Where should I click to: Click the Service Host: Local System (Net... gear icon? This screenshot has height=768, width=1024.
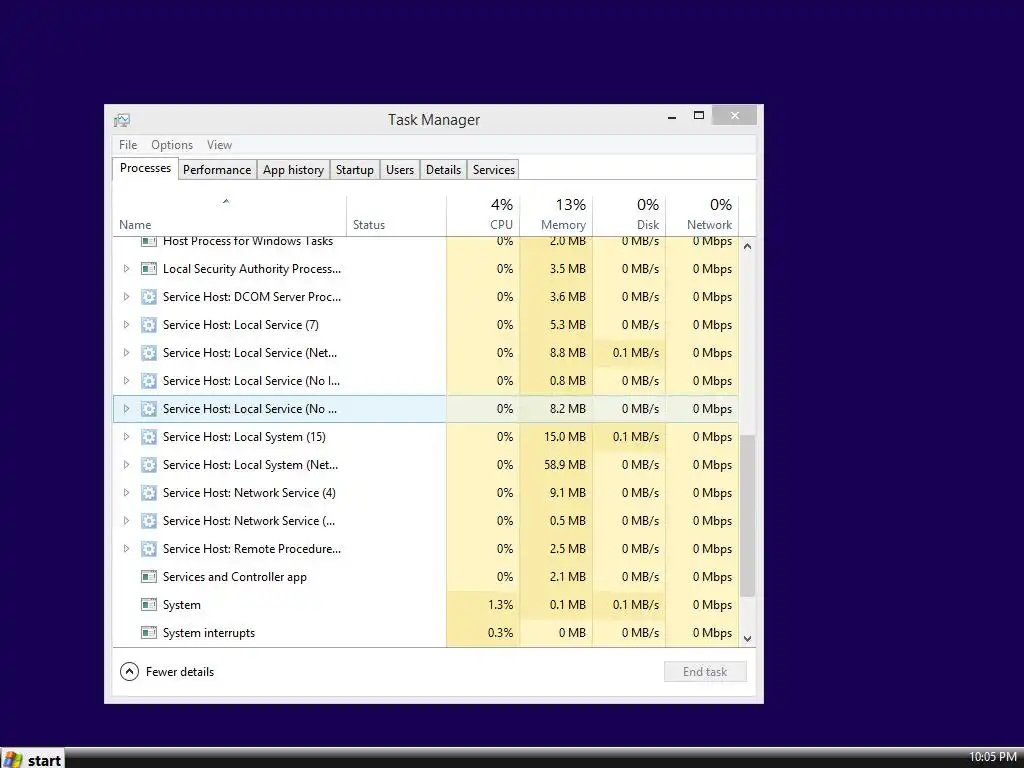point(149,465)
